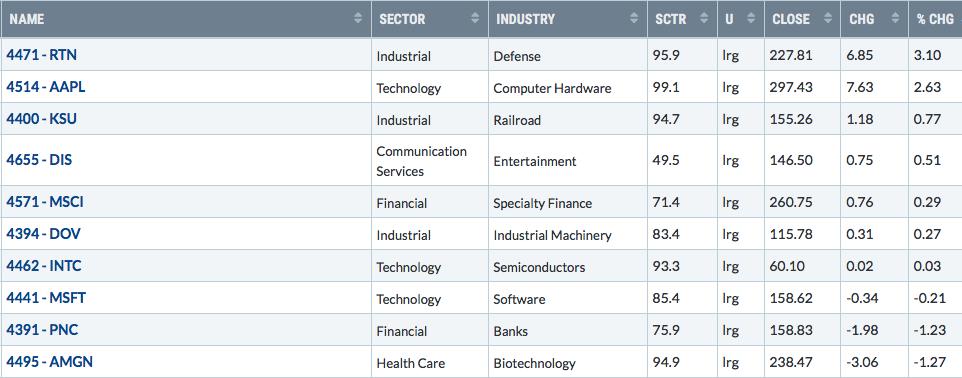962x378 pixels.
Task: Sort table by U column arrows
Action: coord(751,18)
